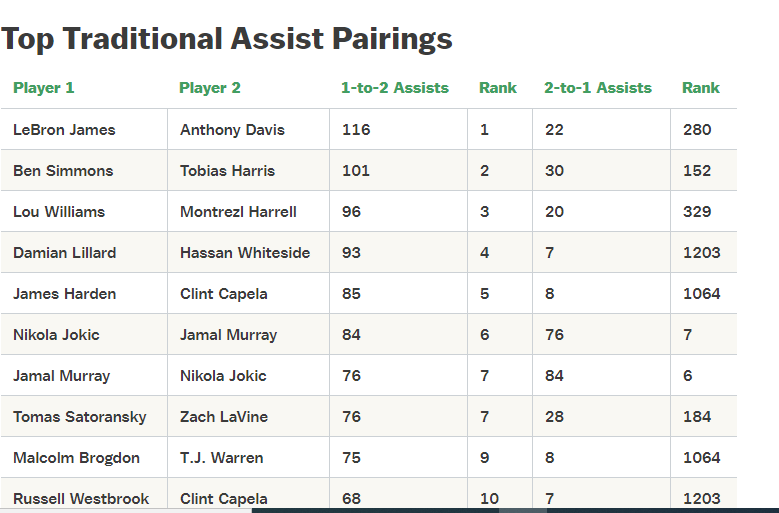Click the first Rank column header
Image resolution: width=779 pixels, height=513 pixels.
coord(498,88)
